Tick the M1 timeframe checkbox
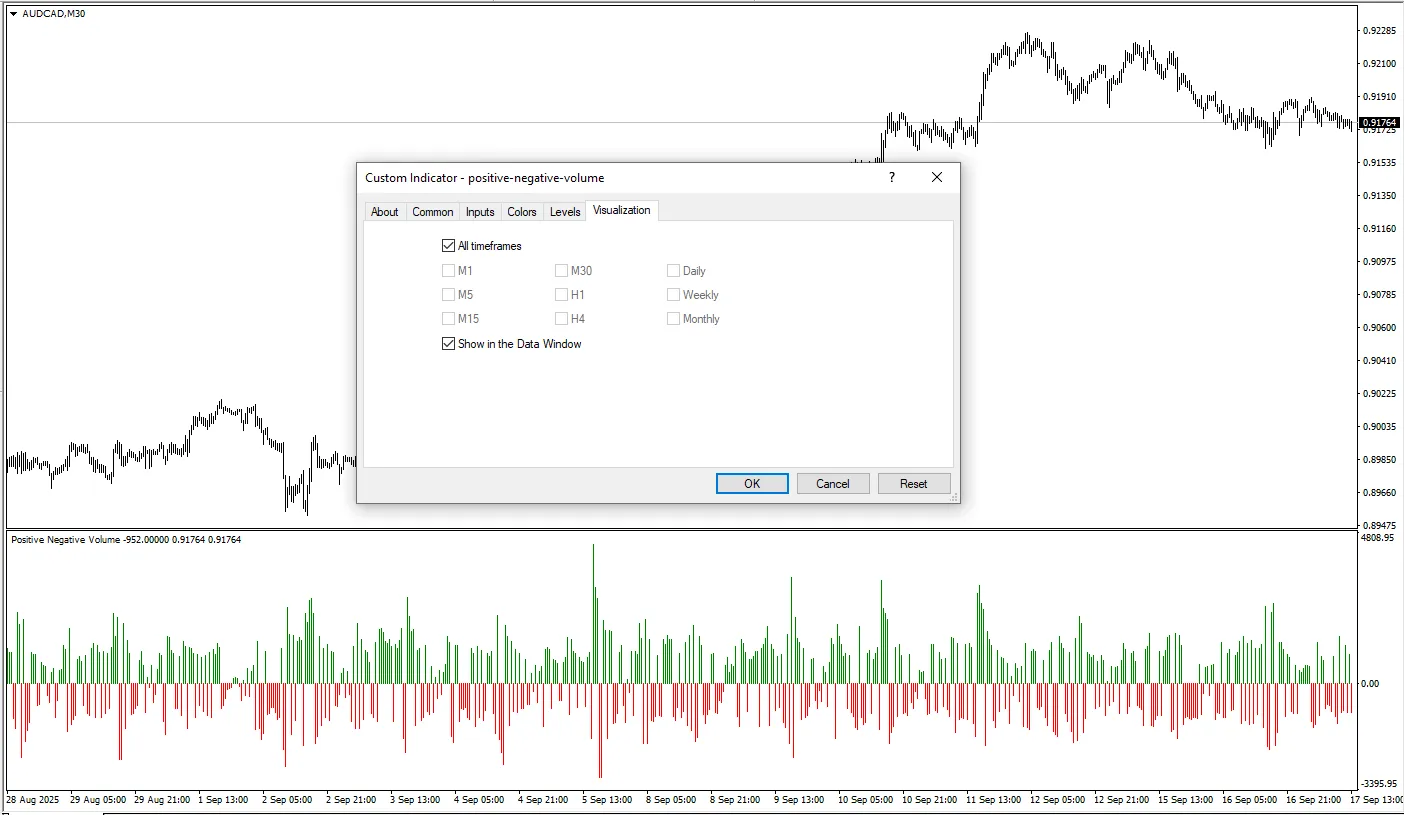 [448, 271]
